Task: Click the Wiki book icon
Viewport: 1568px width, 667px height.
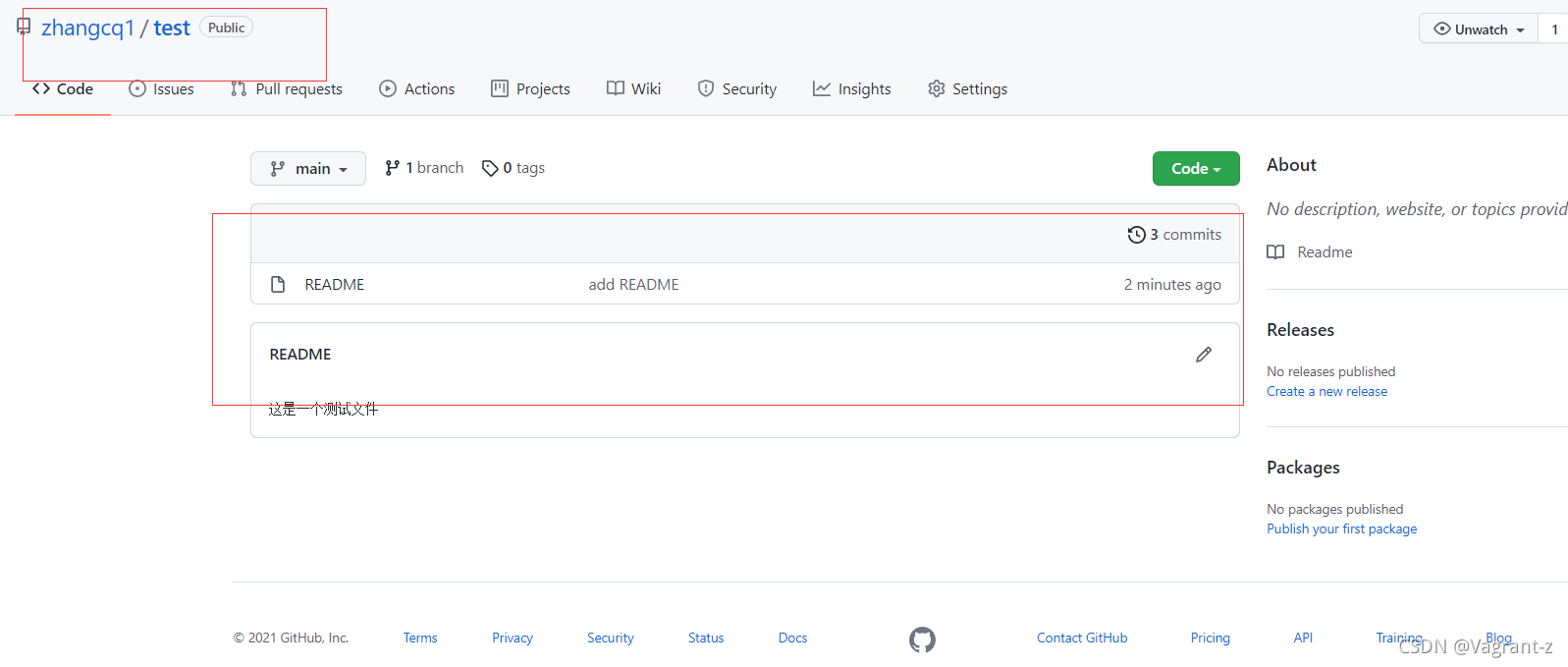Action: coord(616,88)
